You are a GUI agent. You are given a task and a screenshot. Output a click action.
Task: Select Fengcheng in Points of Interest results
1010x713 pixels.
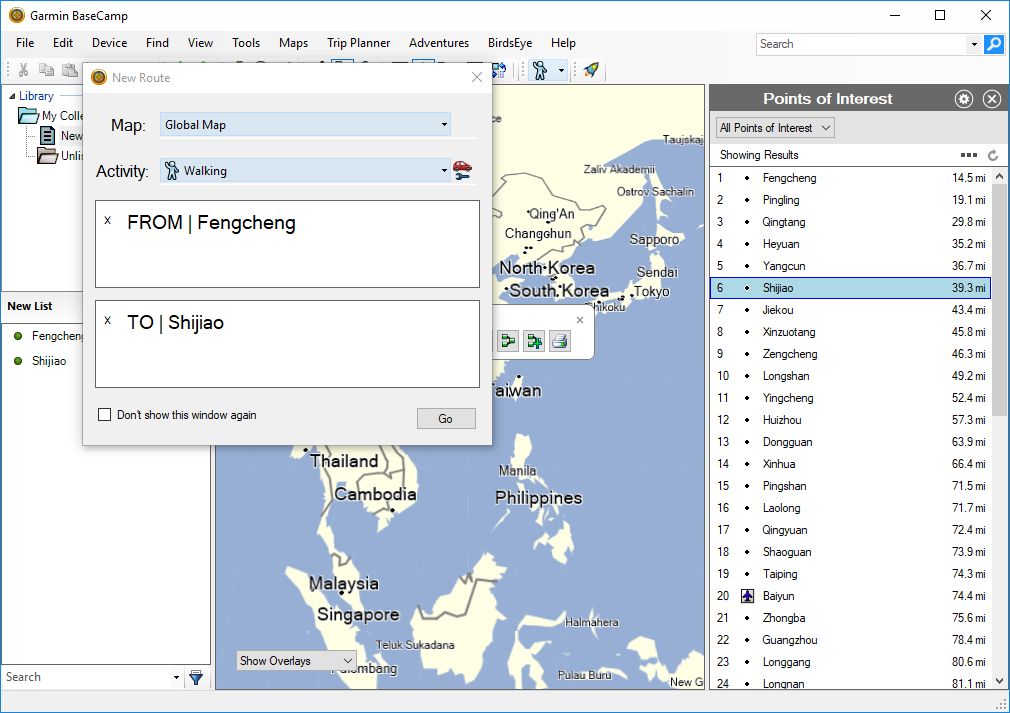click(850, 178)
